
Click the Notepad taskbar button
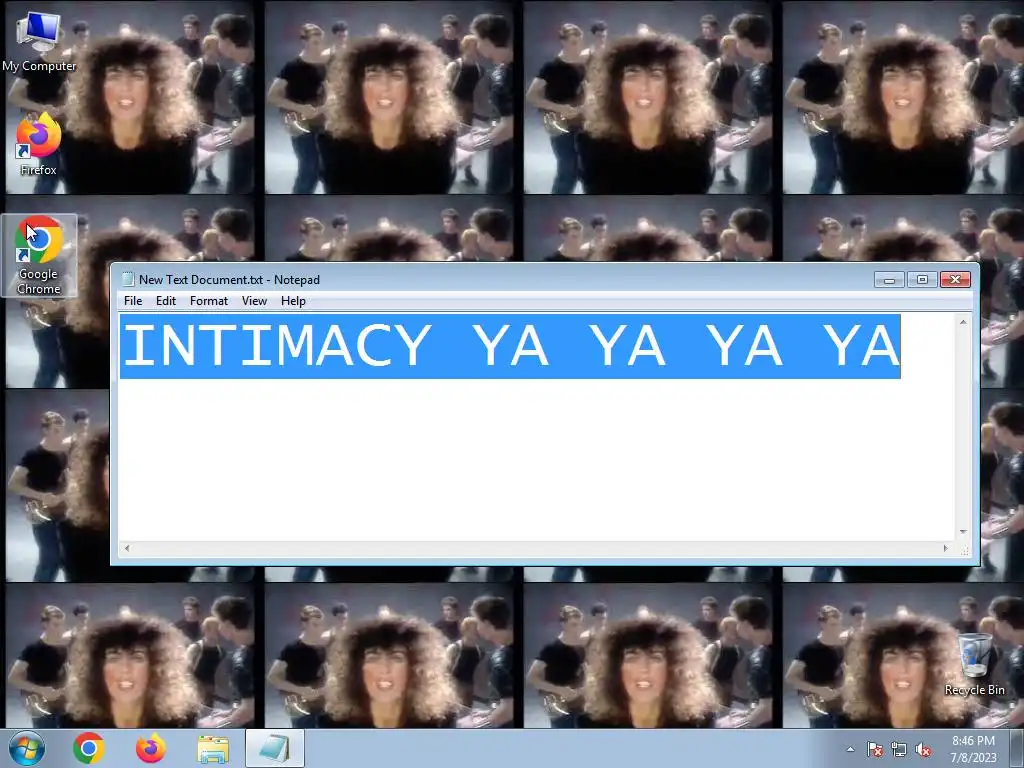pos(275,748)
